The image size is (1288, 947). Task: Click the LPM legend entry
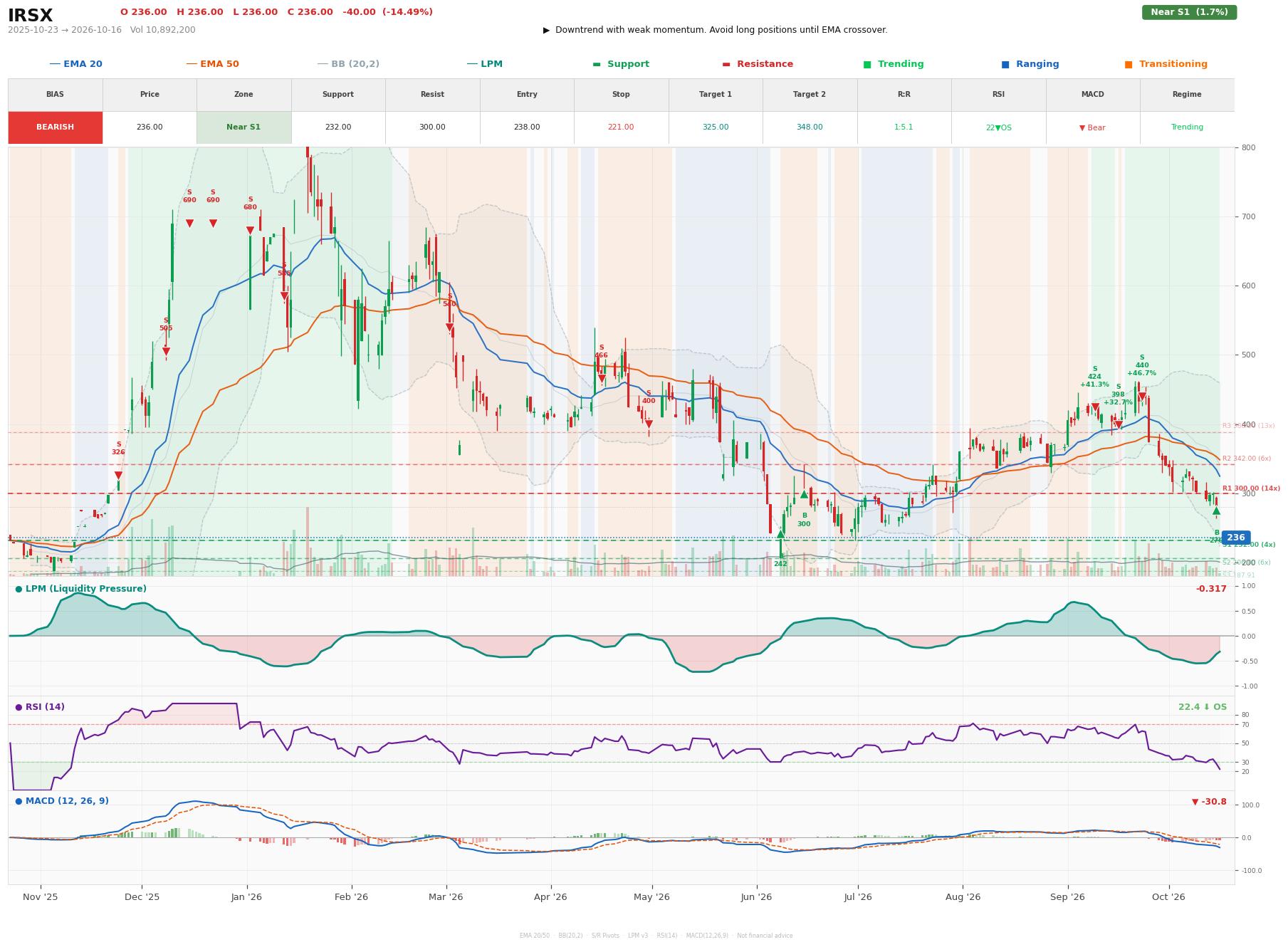(x=484, y=64)
